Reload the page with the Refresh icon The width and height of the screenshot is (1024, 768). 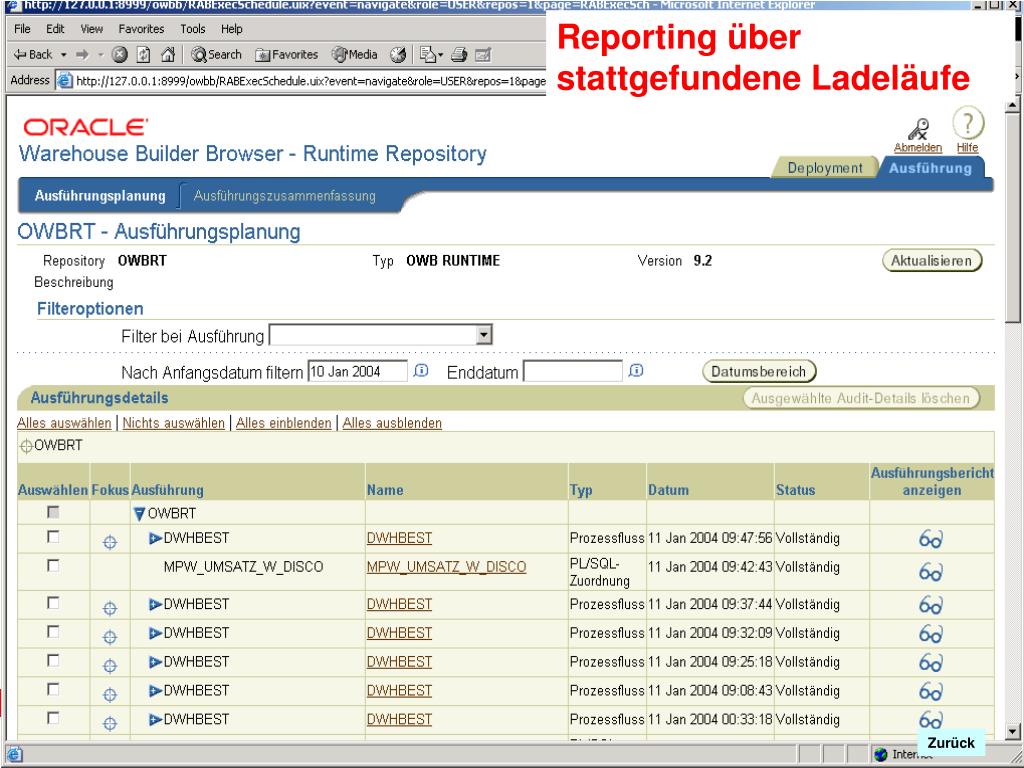(144, 55)
